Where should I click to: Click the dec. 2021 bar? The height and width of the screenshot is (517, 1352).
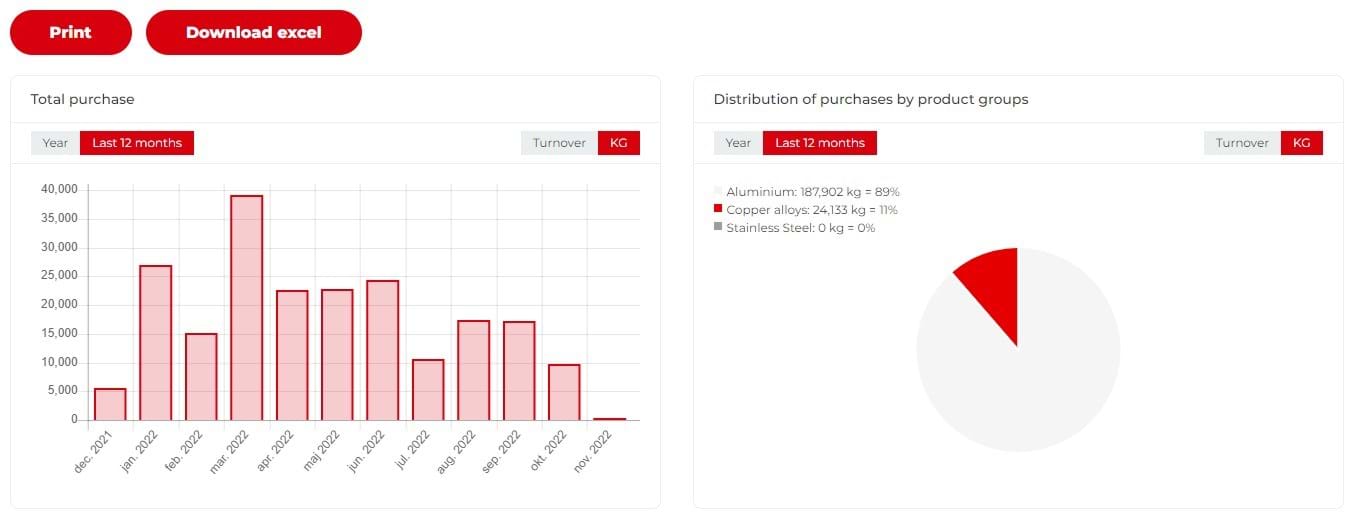click(110, 404)
